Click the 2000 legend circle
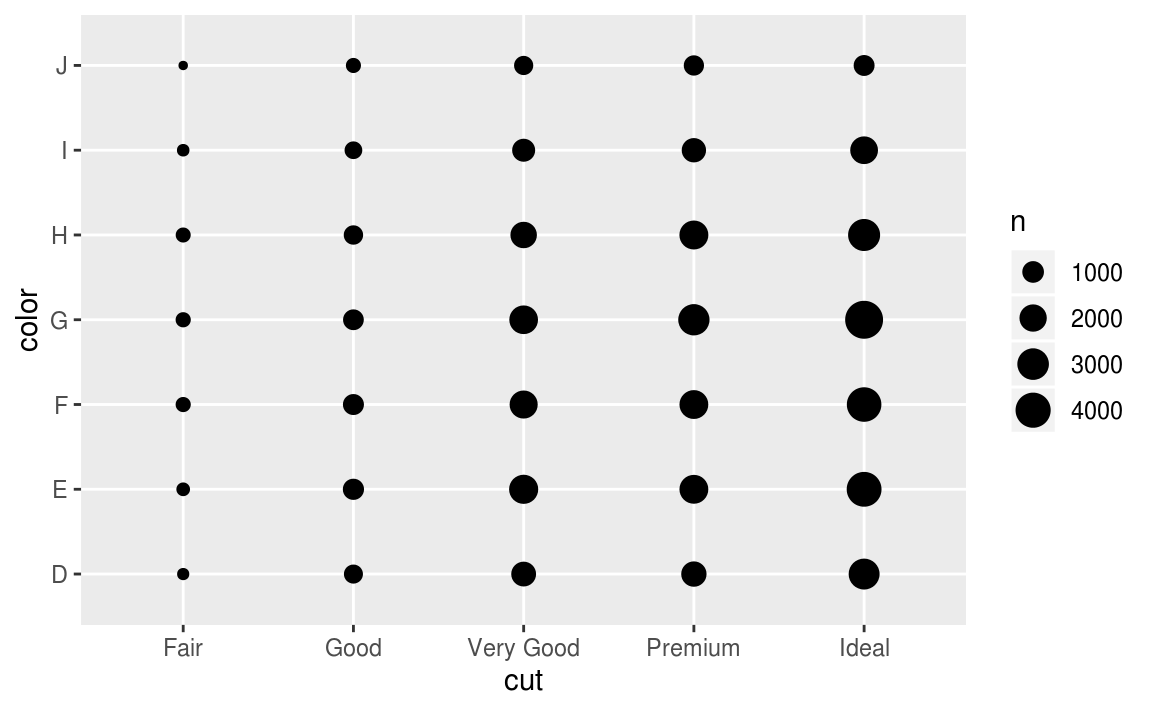 tap(1033, 318)
